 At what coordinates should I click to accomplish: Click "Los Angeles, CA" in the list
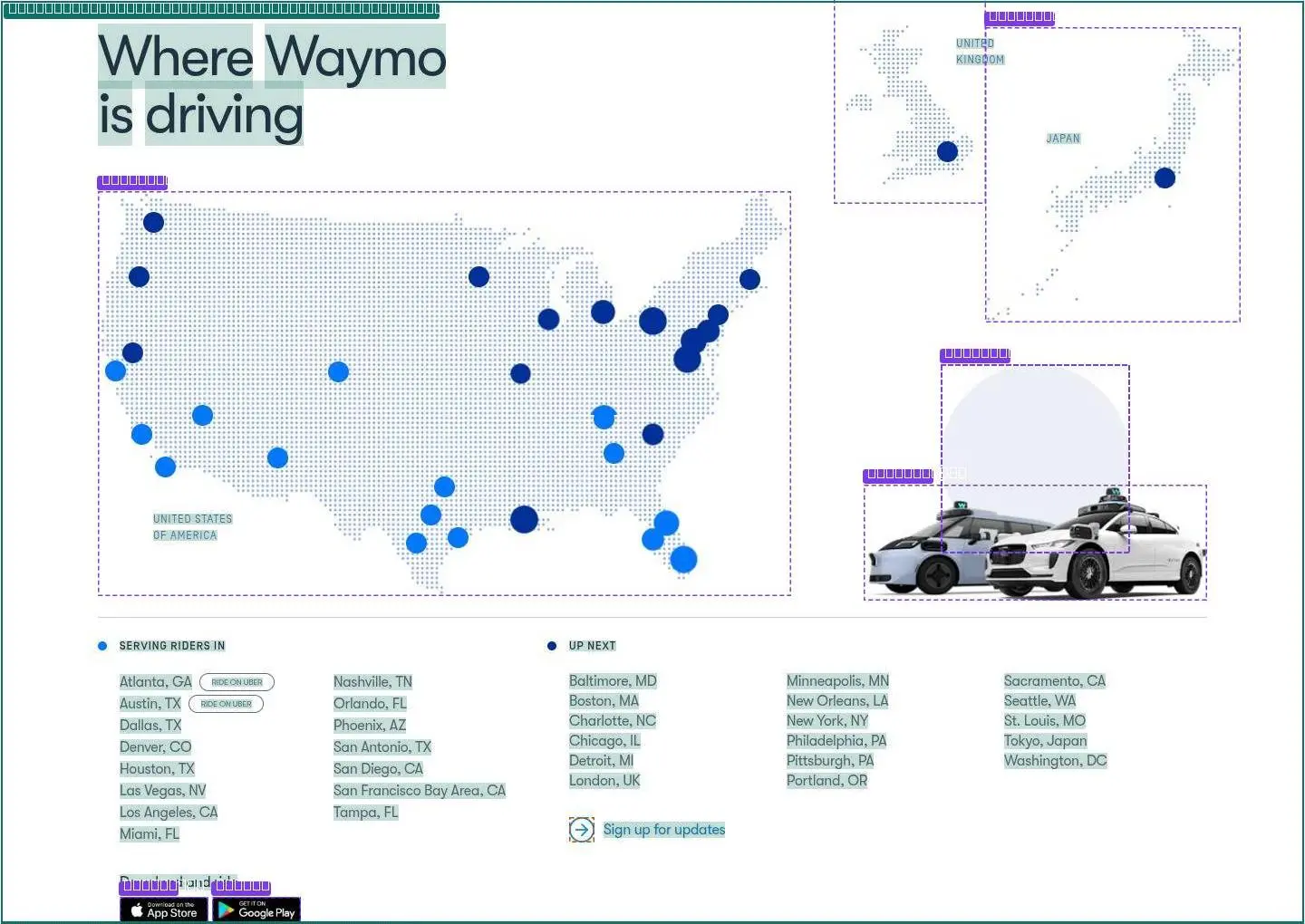169,813
